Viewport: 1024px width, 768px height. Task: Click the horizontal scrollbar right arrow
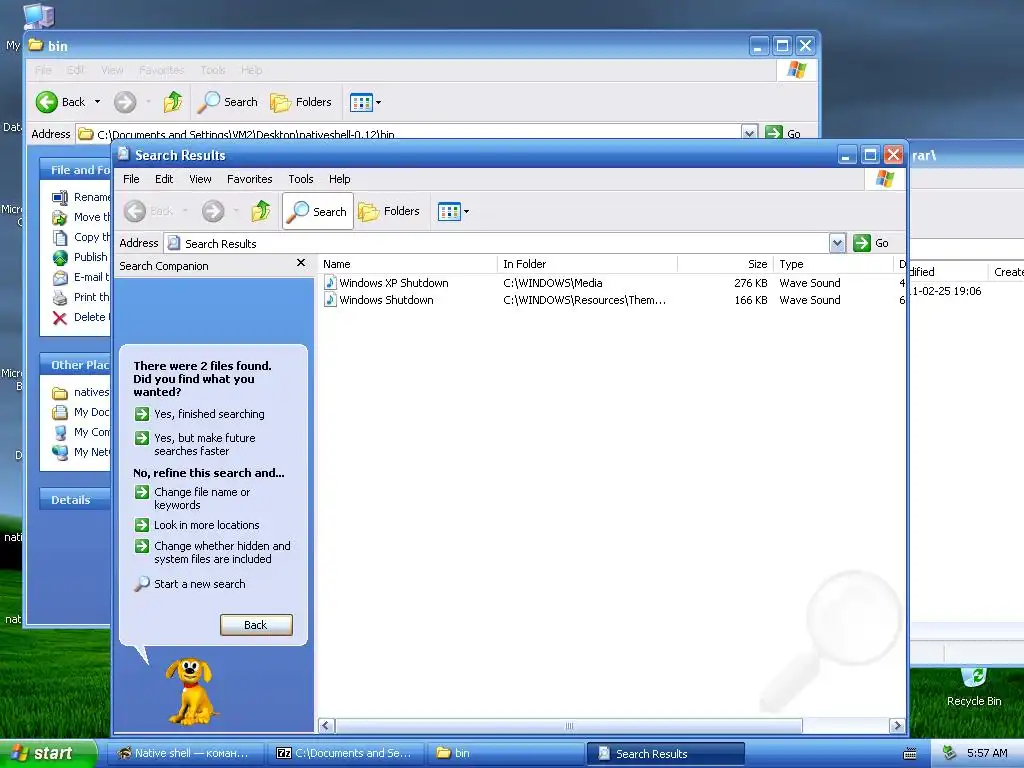897,726
